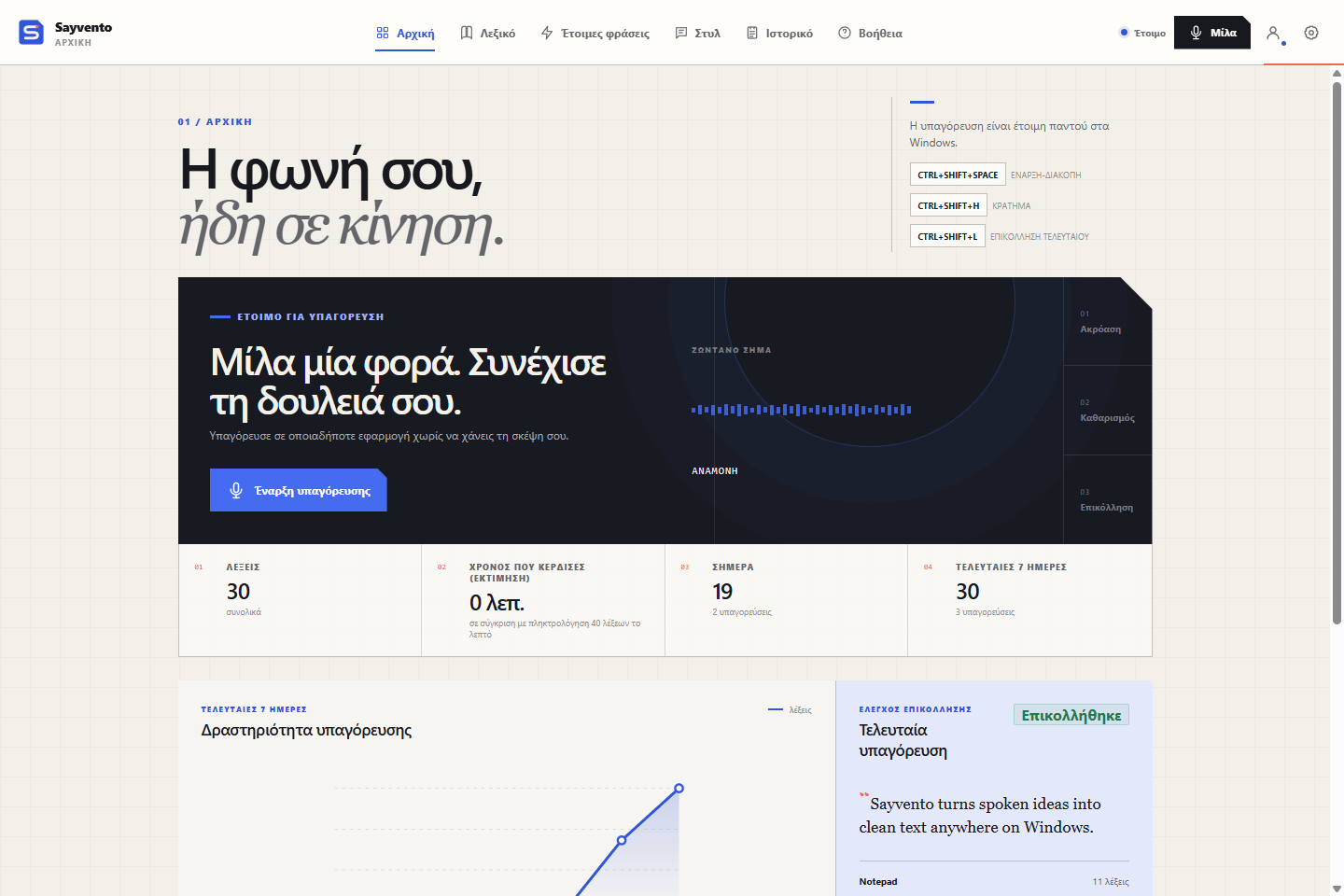The width and height of the screenshot is (1344, 896).
Task: Click the lower data point on activity chart
Action: click(622, 841)
